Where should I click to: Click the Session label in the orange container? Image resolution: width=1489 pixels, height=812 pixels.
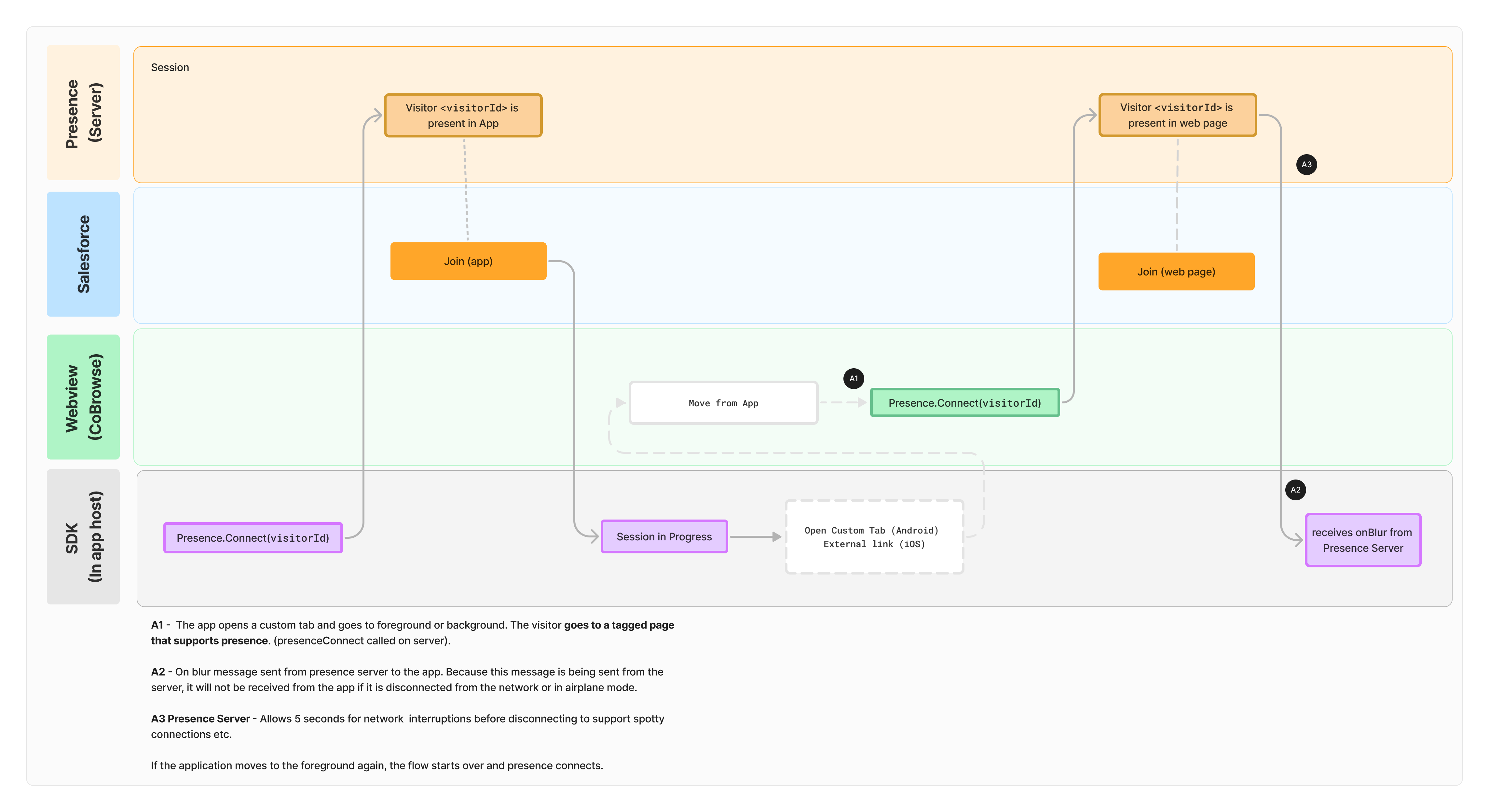tap(170, 67)
